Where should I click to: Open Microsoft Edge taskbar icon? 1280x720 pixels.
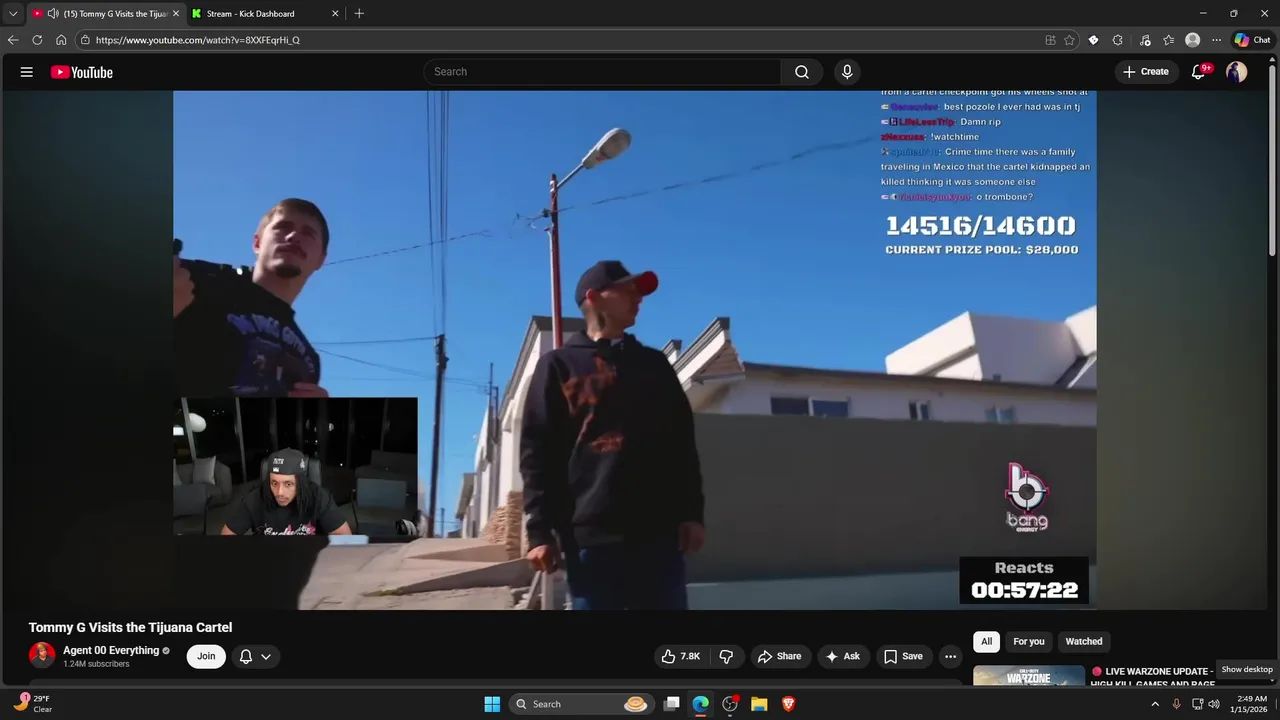pyautogui.click(x=701, y=704)
